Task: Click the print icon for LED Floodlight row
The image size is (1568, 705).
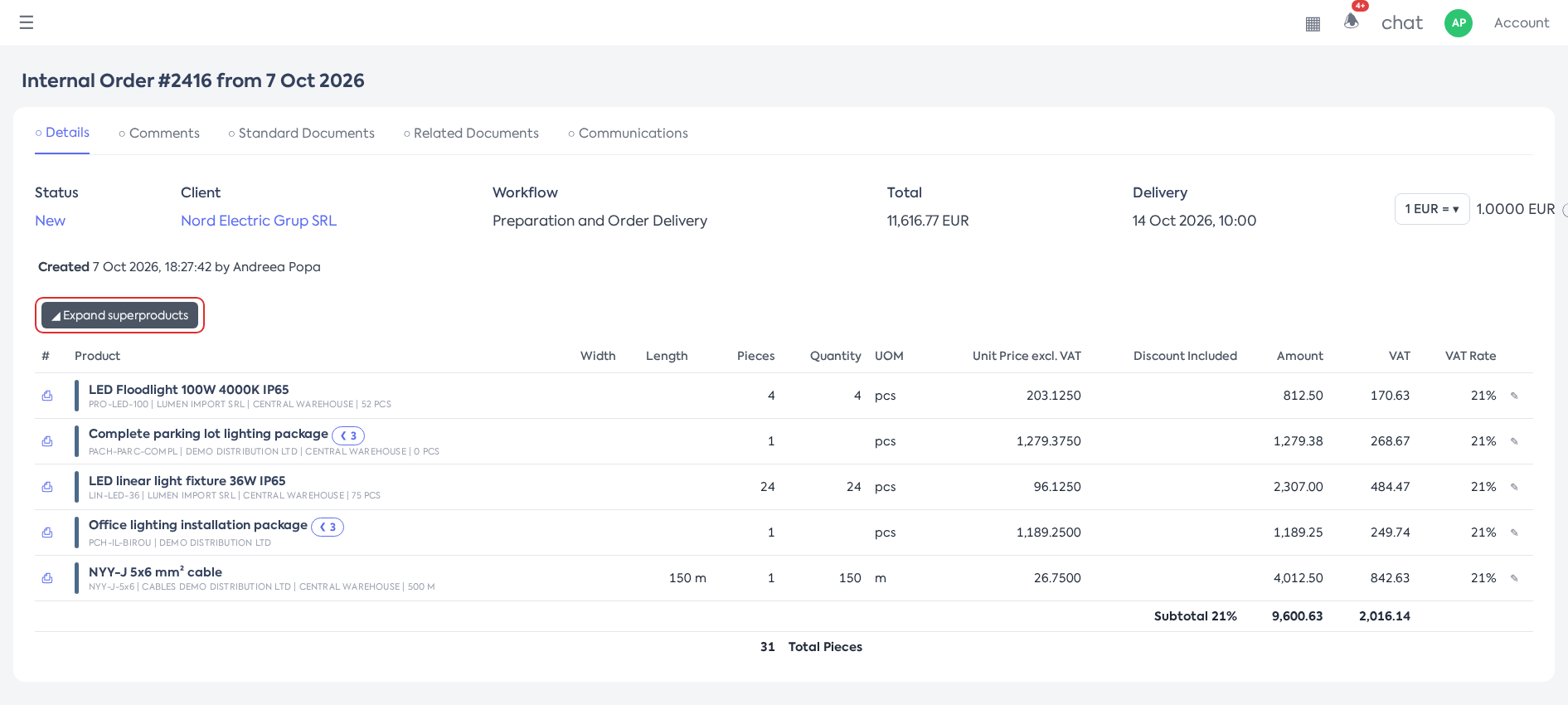Action: coord(47,396)
